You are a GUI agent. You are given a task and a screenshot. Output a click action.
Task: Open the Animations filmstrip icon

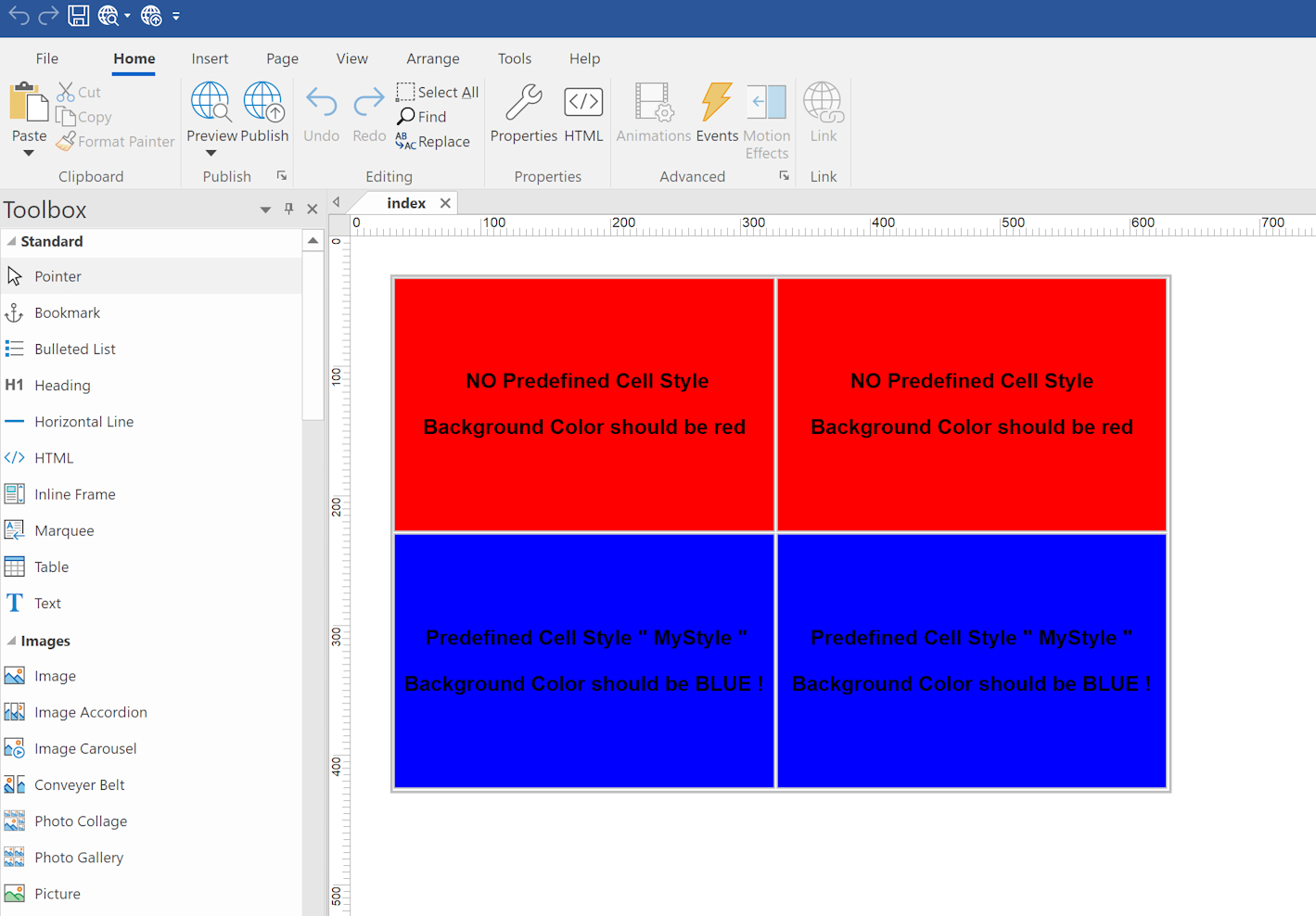coord(654,102)
